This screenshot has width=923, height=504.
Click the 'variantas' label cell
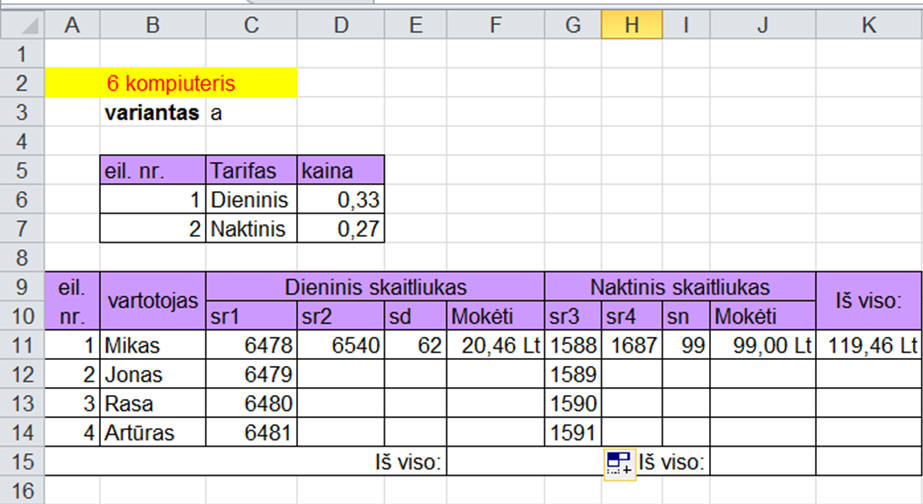153,112
